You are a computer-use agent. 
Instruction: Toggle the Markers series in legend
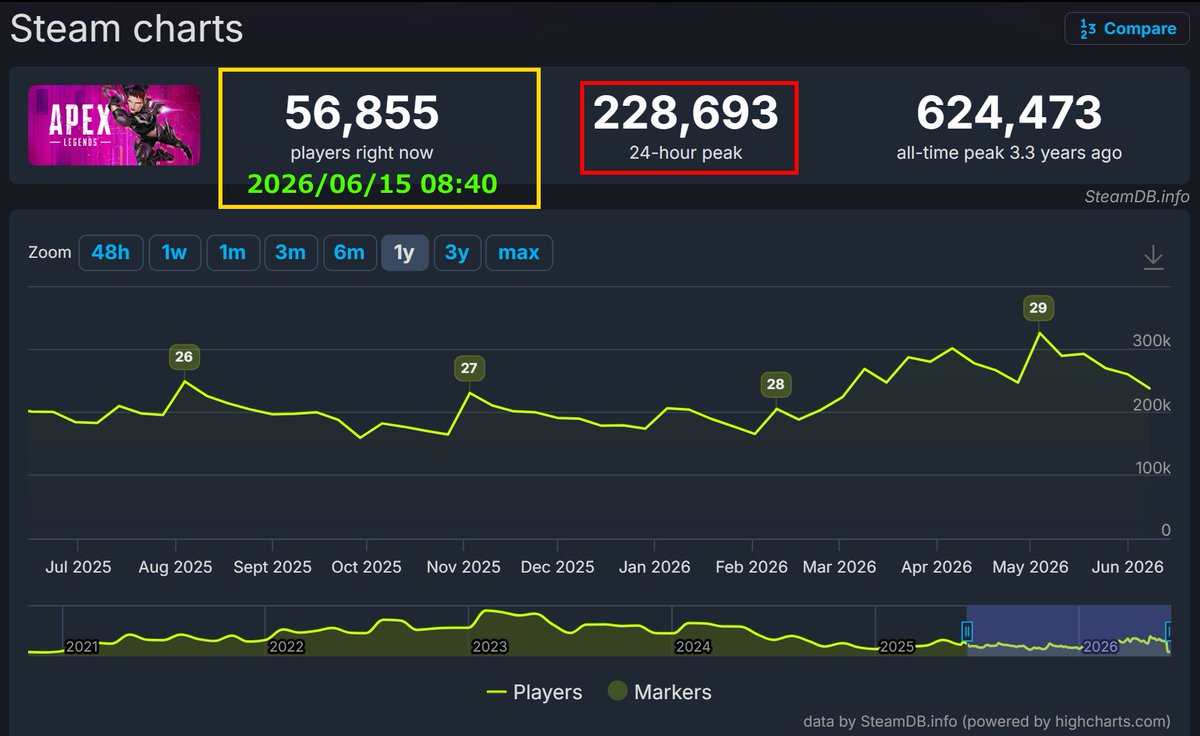(660, 692)
